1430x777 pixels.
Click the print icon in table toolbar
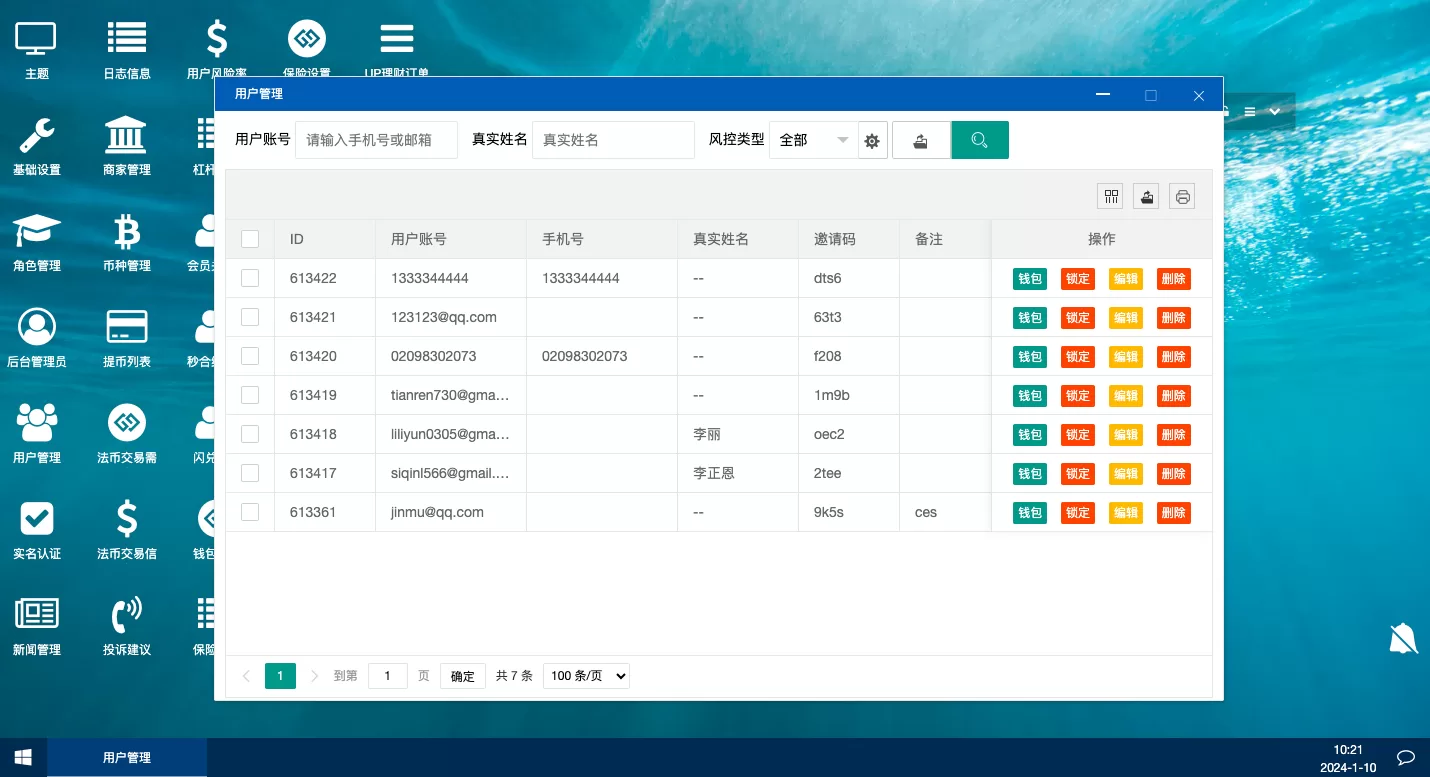point(1182,196)
